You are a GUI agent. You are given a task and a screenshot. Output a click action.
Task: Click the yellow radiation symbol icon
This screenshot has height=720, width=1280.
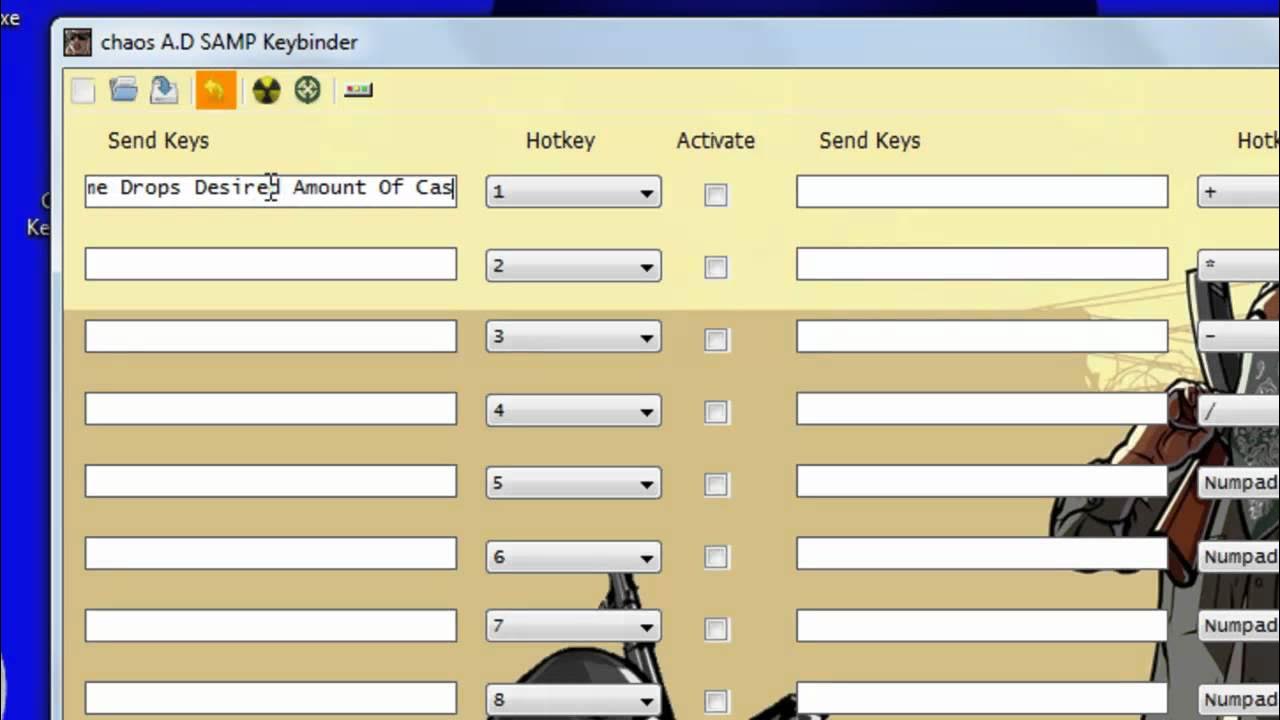[266, 91]
